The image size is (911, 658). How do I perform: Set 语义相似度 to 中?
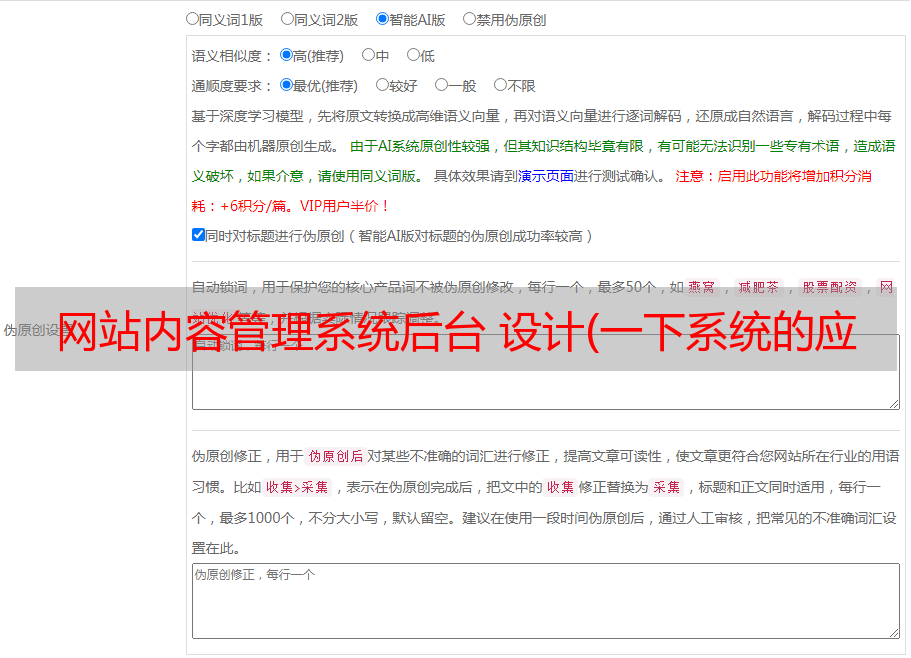click(368, 55)
